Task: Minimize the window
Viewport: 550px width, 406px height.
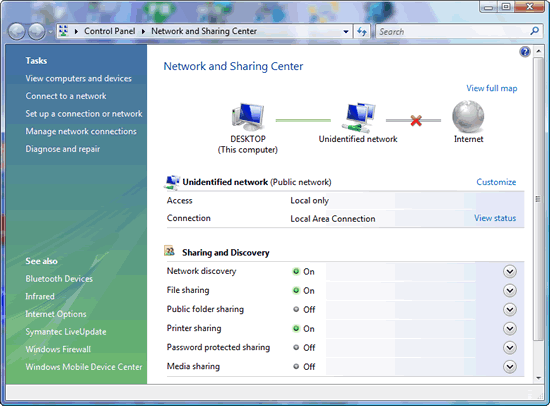Action: pyautogui.click(x=488, y=7)
